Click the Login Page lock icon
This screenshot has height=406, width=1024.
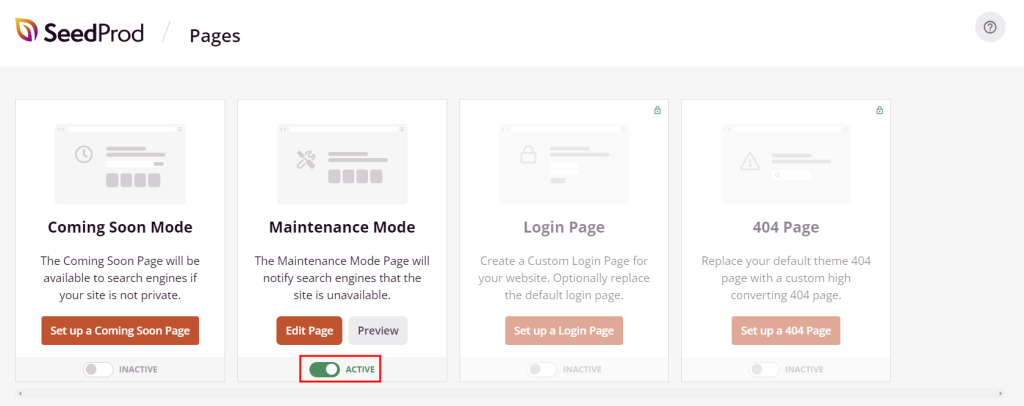[x=657, y=110]
